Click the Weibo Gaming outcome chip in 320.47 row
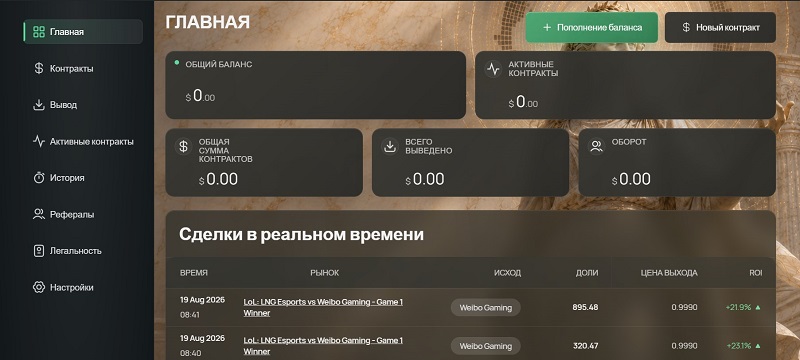The height and width of the screenshot is (360, 800). pyautogui.click(x=486, y=346)
